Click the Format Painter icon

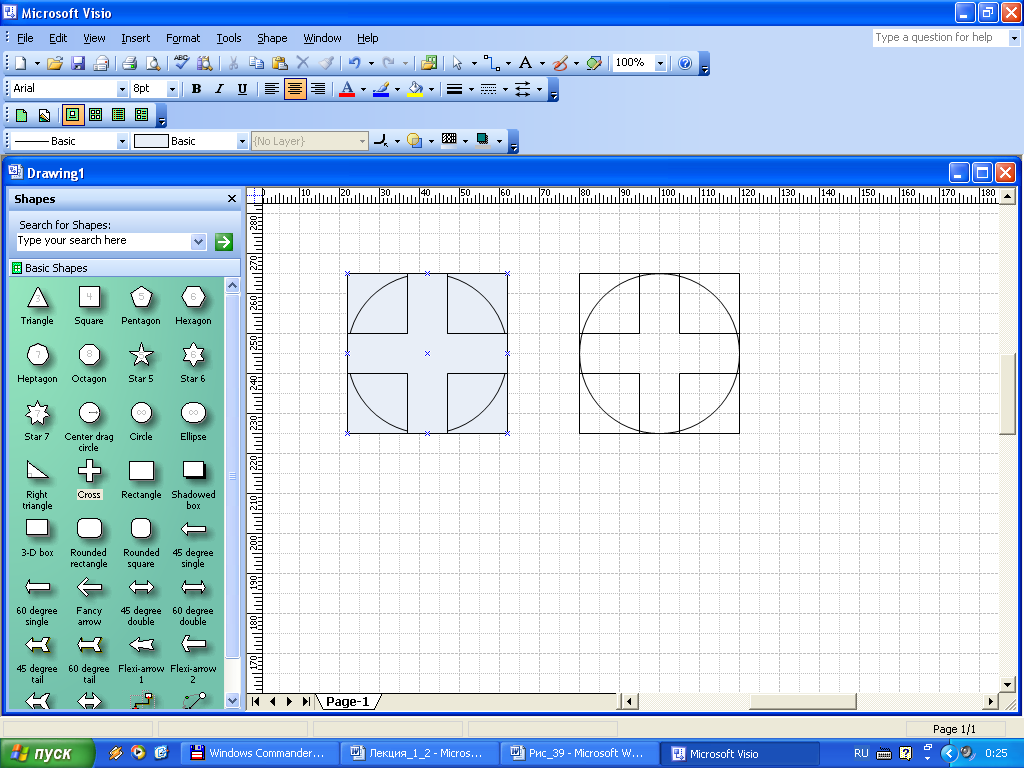326,63
